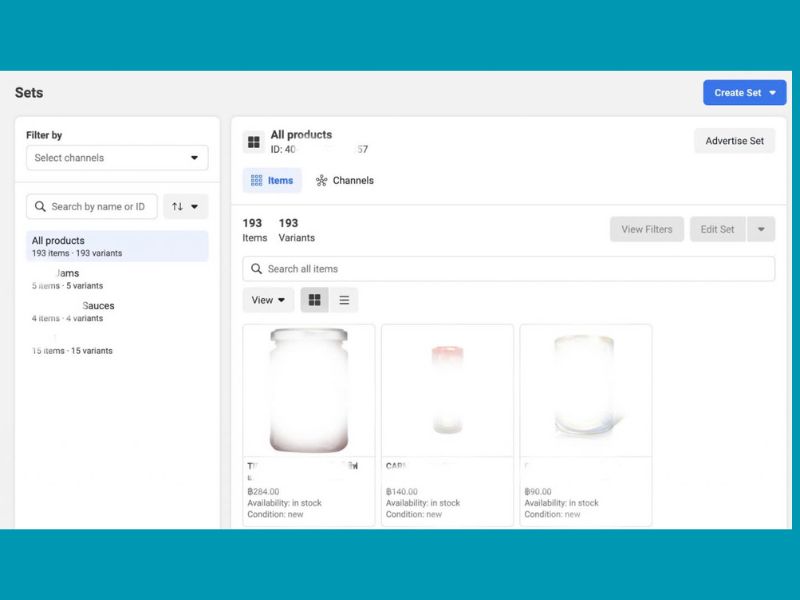Click the All products ID text

click(319, 149)
